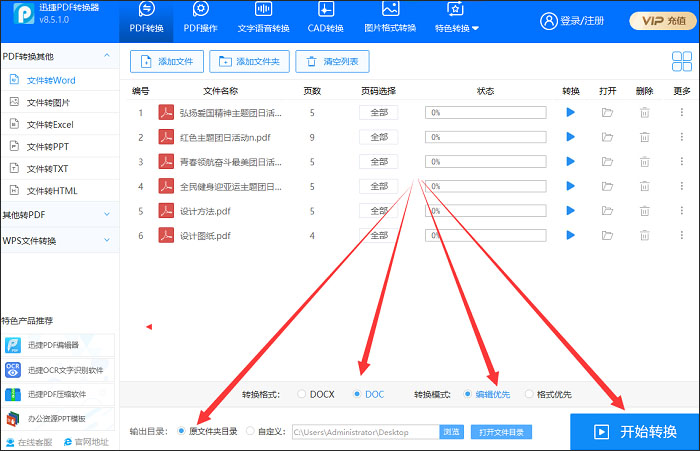Click the 添加文件夹 button
700x451 pixels.
[250, 61]
